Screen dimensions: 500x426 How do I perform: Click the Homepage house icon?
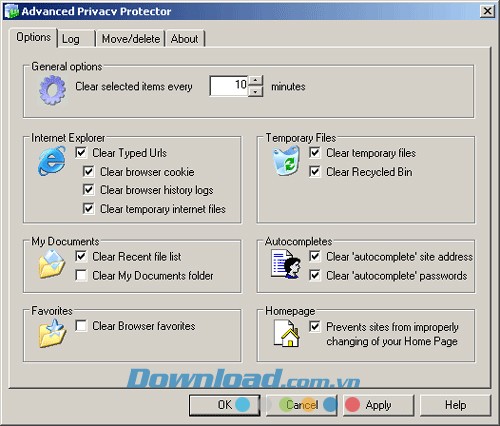coord(286,333)
